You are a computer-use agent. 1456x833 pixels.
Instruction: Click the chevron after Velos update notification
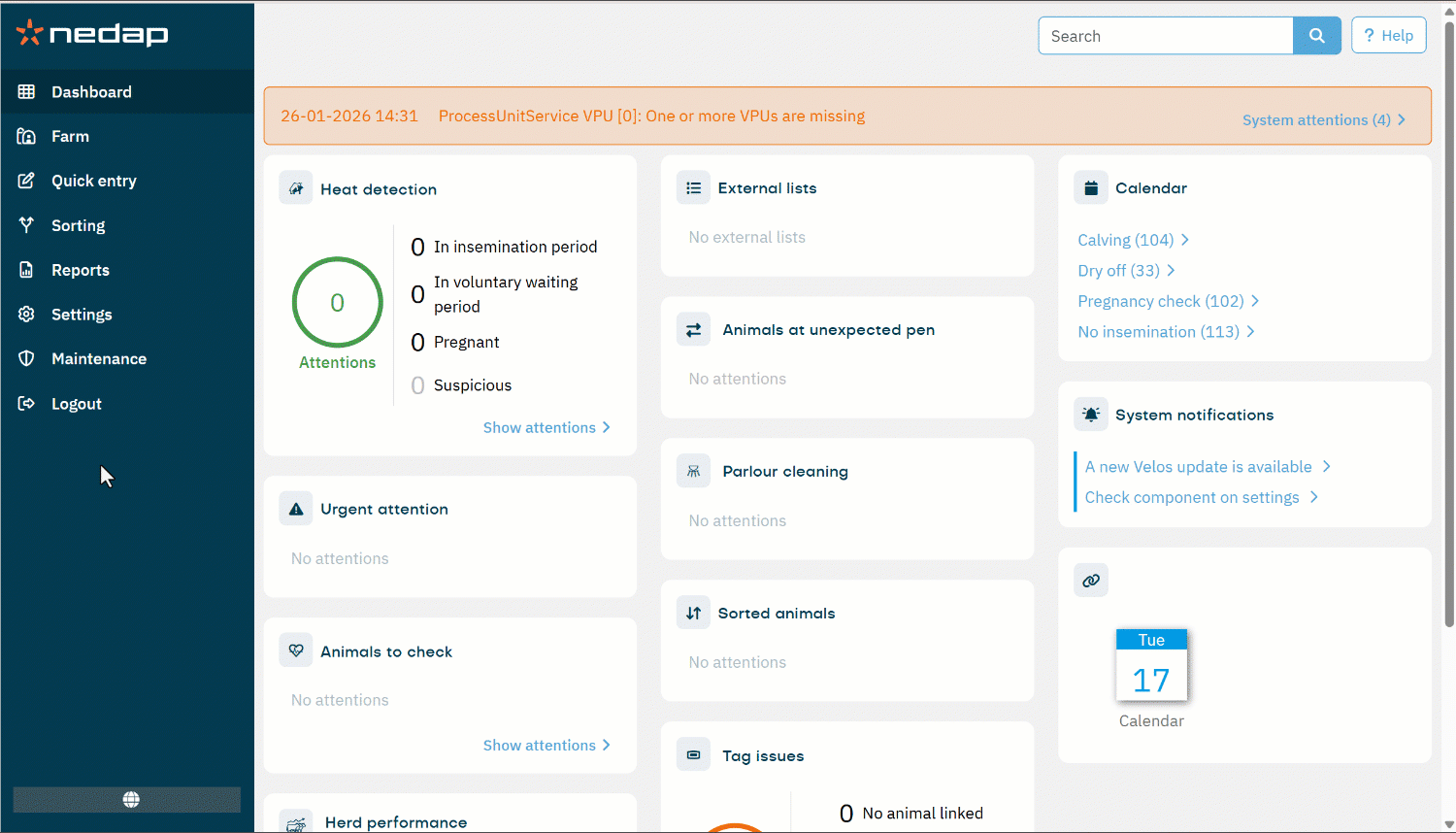[x=1327, y=466]
